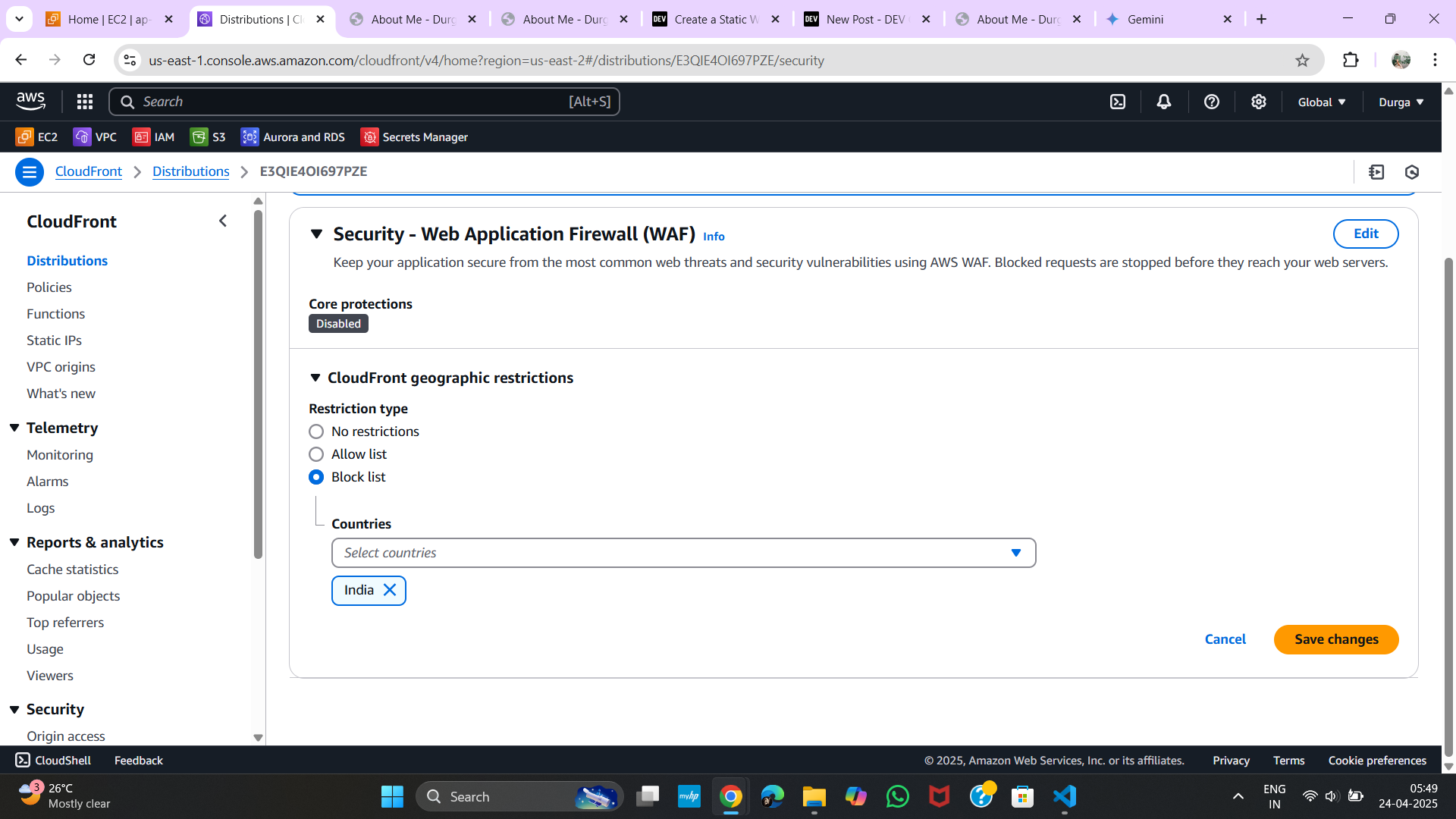Open CloudShell in the footer bar

coord(53,760)
